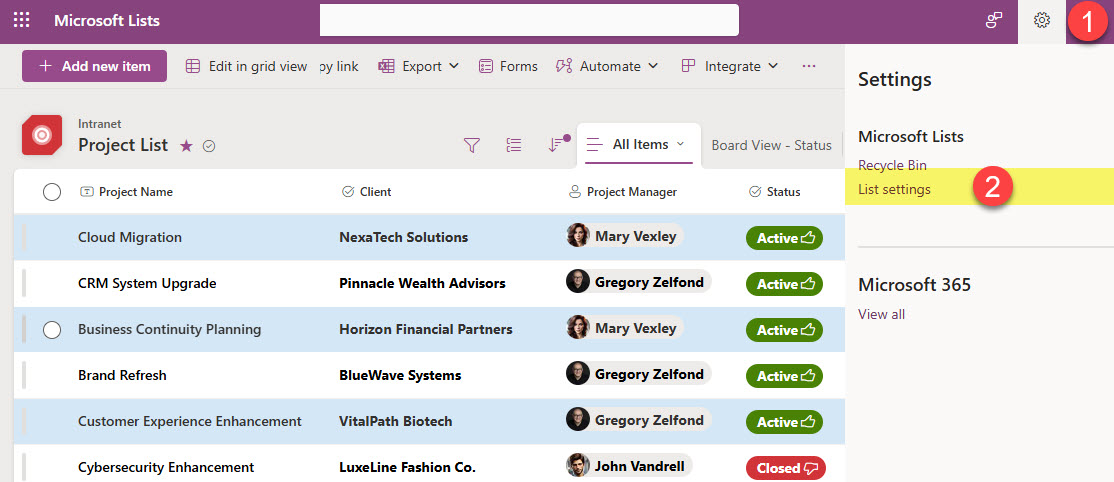
Task: Select the Business Continuity Planning row circle
Action: [x=52, y=330]
